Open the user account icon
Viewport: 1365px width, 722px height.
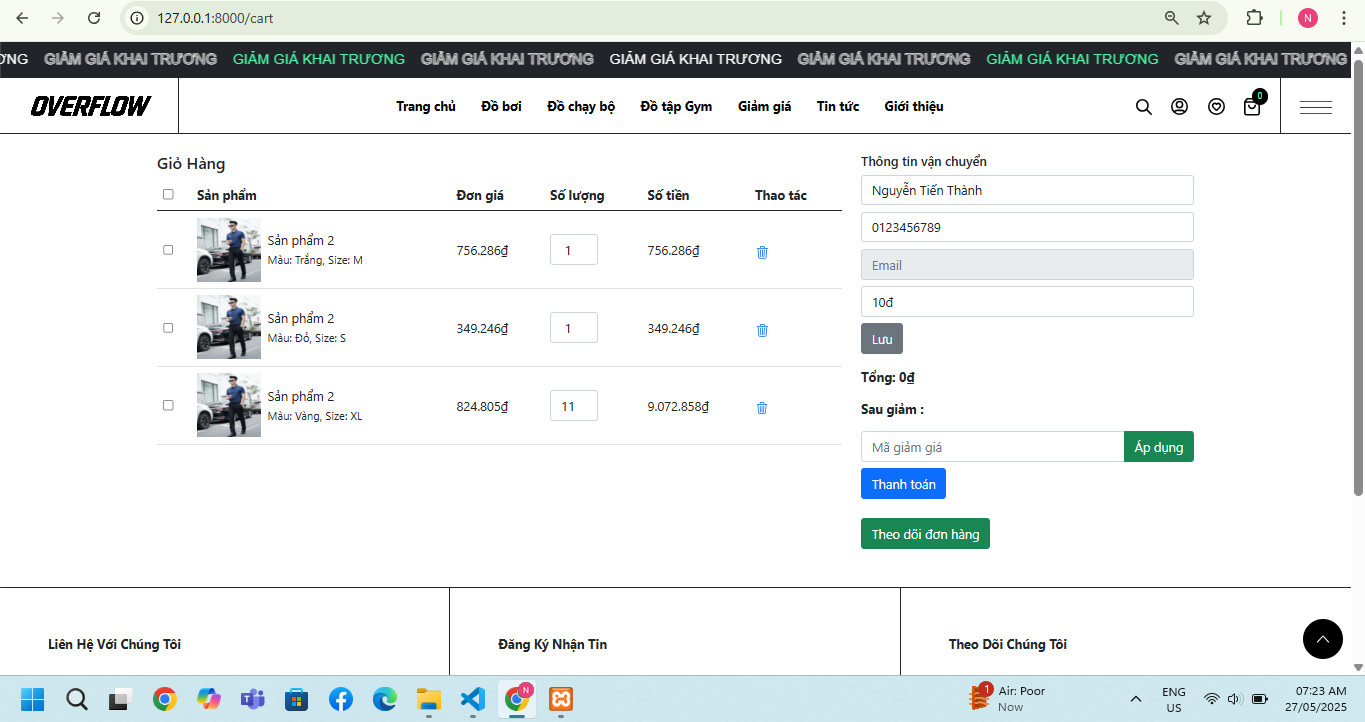tap(1179, 107)
